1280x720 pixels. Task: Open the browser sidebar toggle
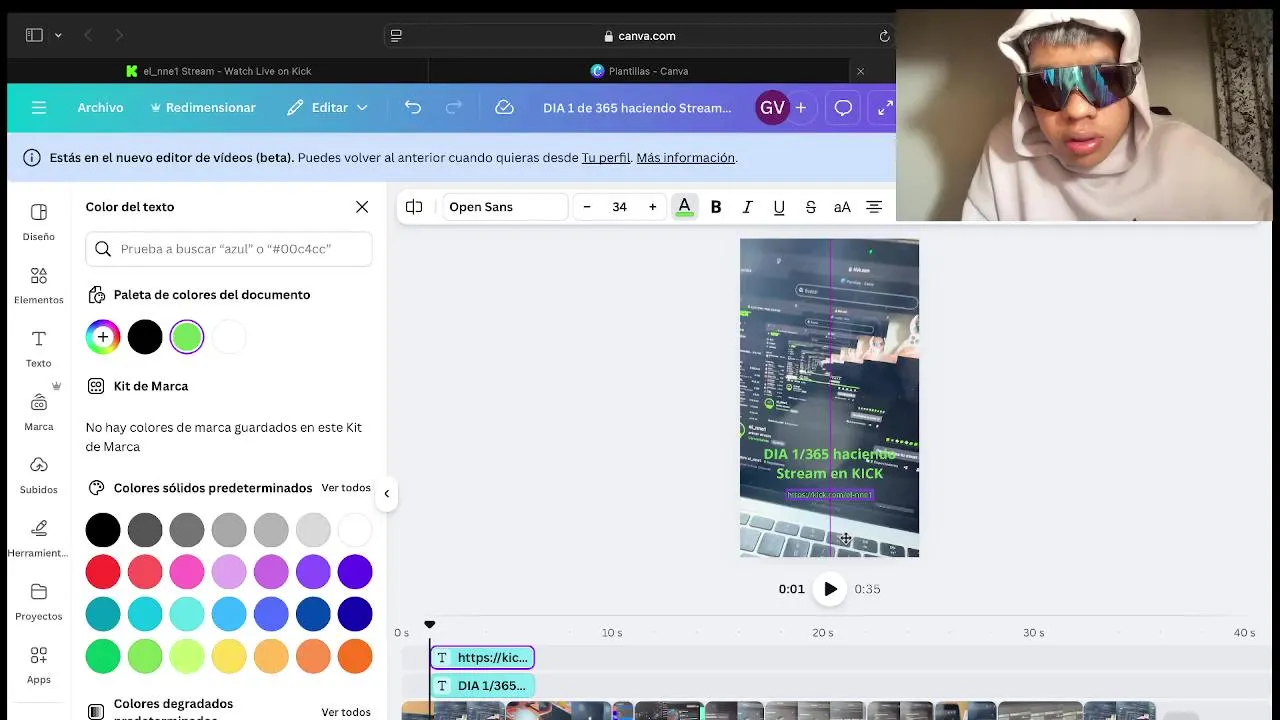coord(34,35)
